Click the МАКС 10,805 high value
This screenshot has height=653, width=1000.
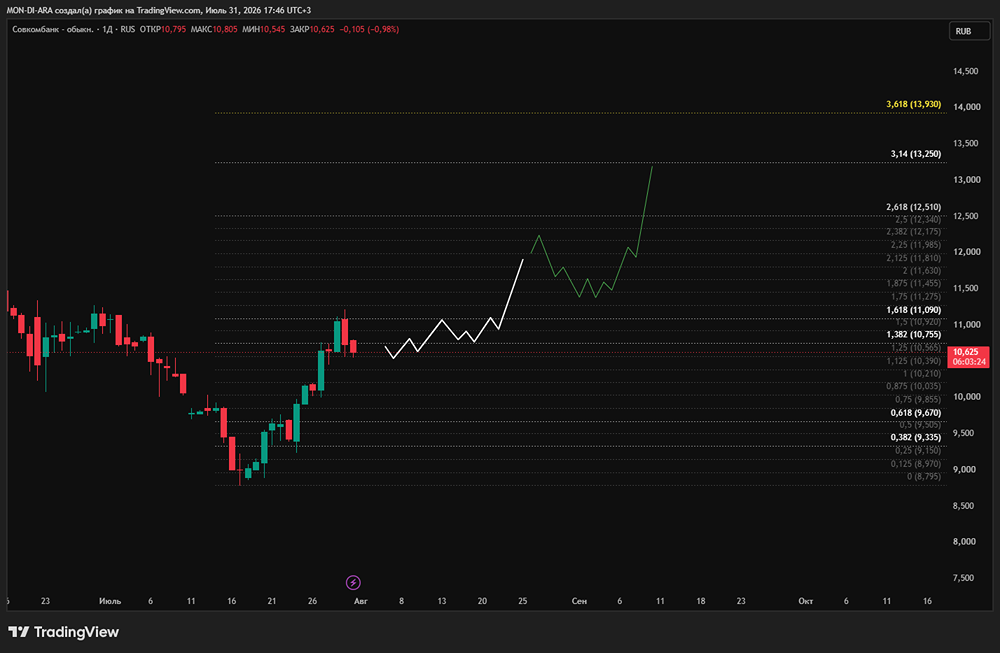(x=214, y=29)
